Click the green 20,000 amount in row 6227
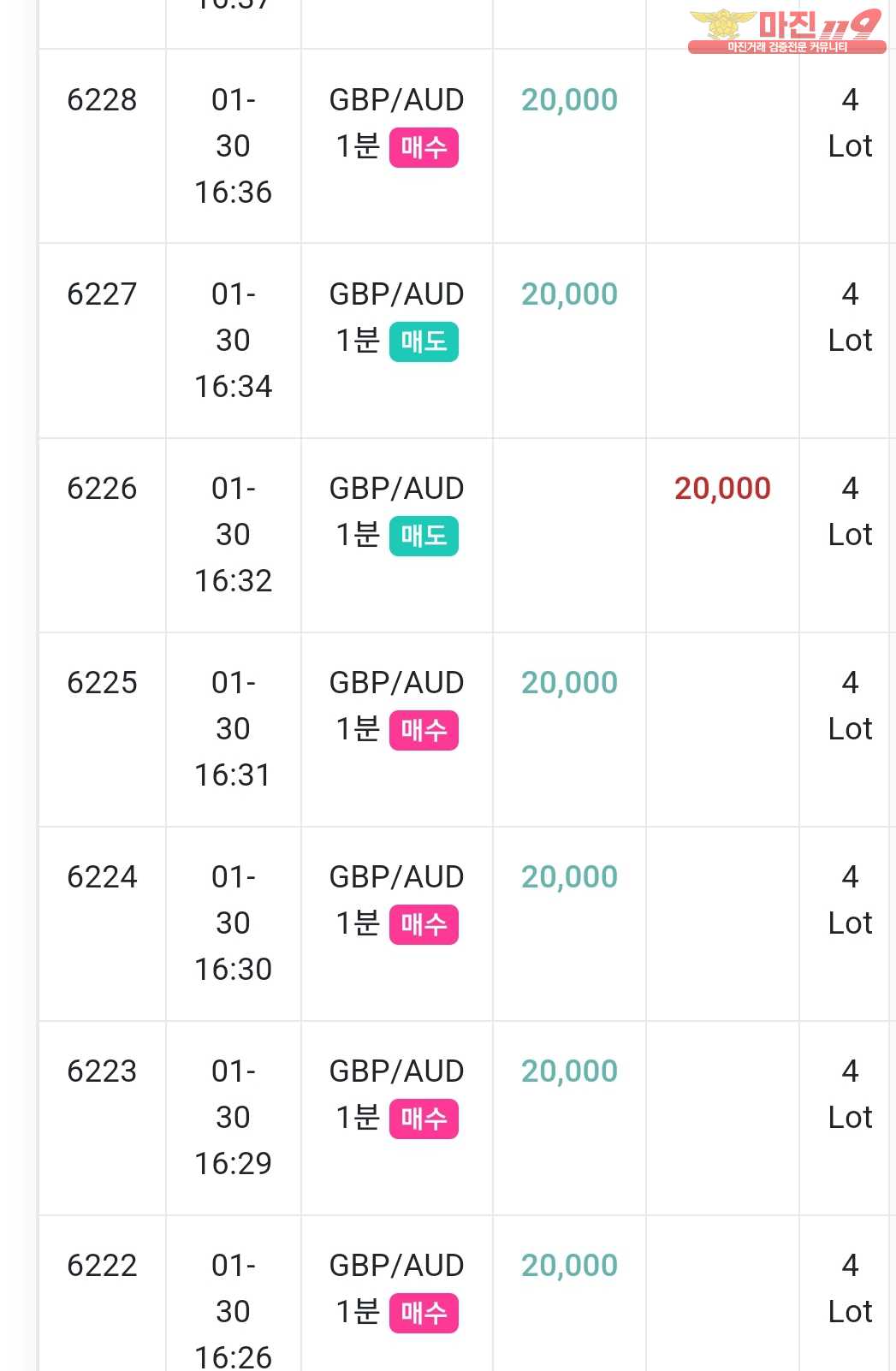This screenshot has height=1371, width=896. pos(569,294)
